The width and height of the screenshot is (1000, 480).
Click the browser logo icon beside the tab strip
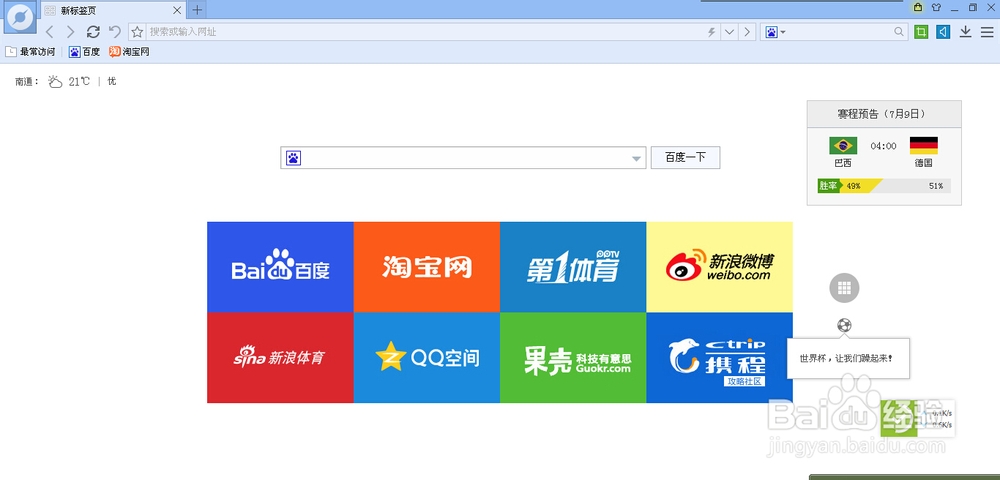tap(20, 17)
